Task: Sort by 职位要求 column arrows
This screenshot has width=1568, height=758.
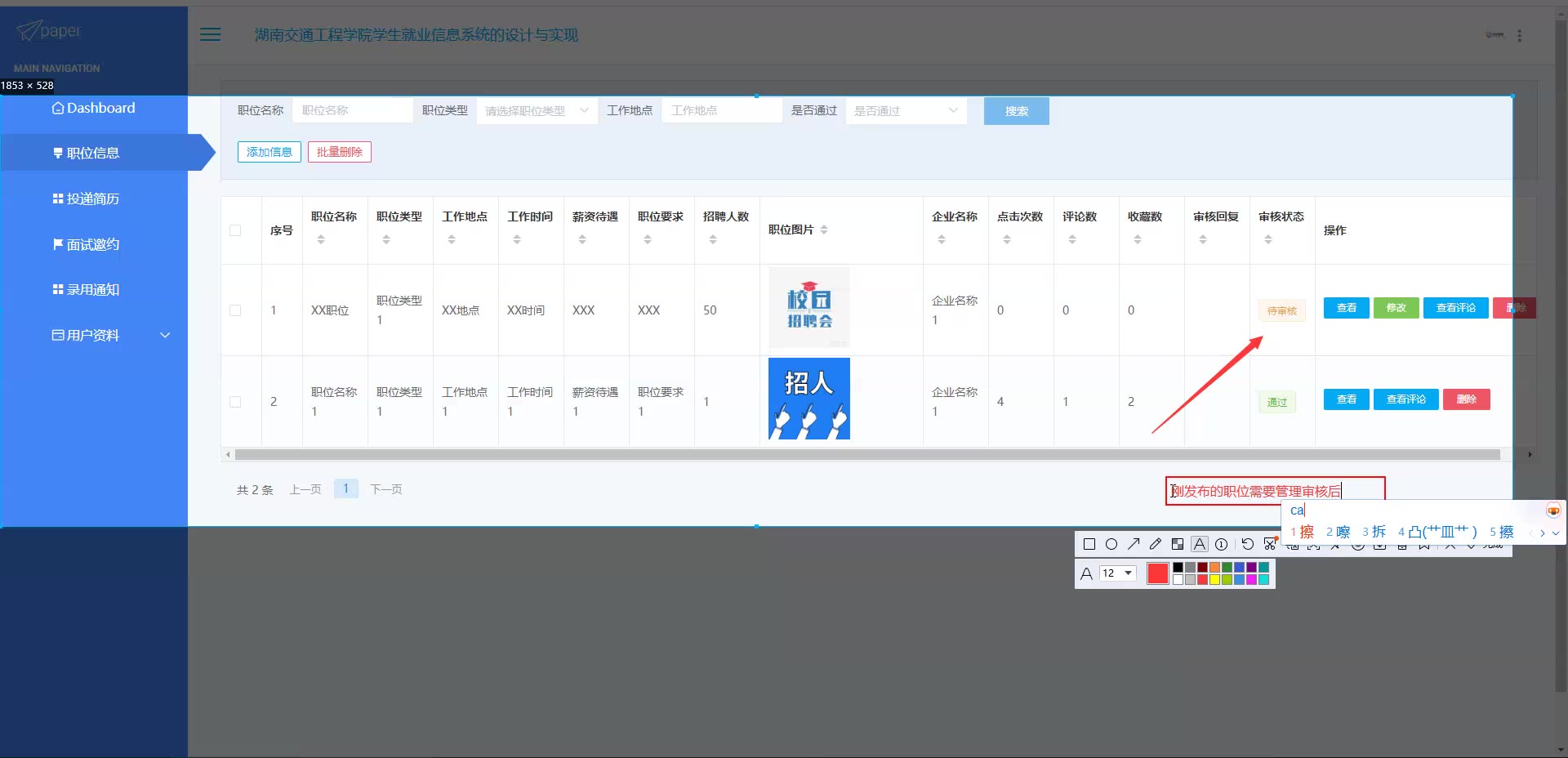Action: click(x=648, y=239)
